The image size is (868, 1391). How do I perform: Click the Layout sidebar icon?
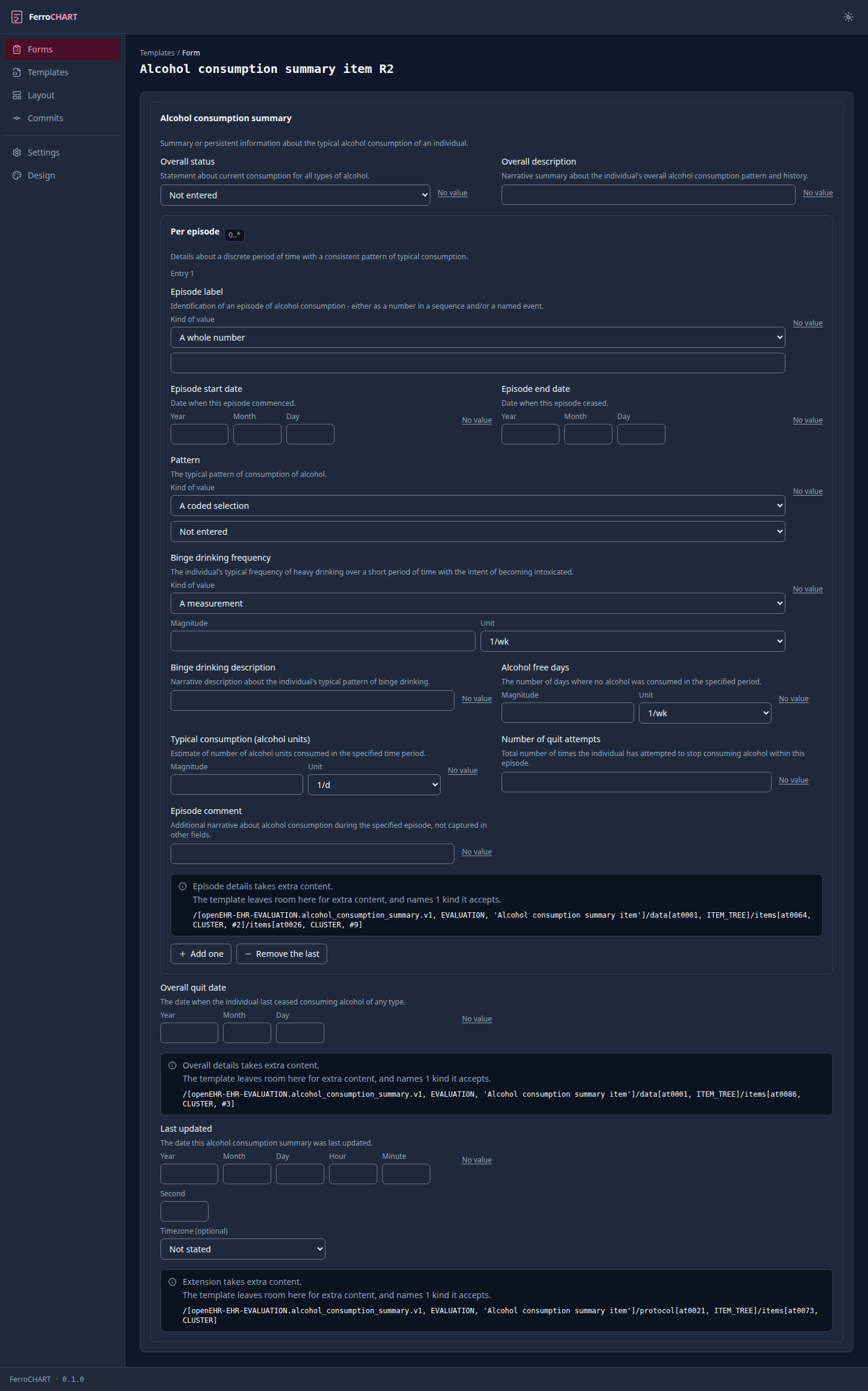coord(17,95)
